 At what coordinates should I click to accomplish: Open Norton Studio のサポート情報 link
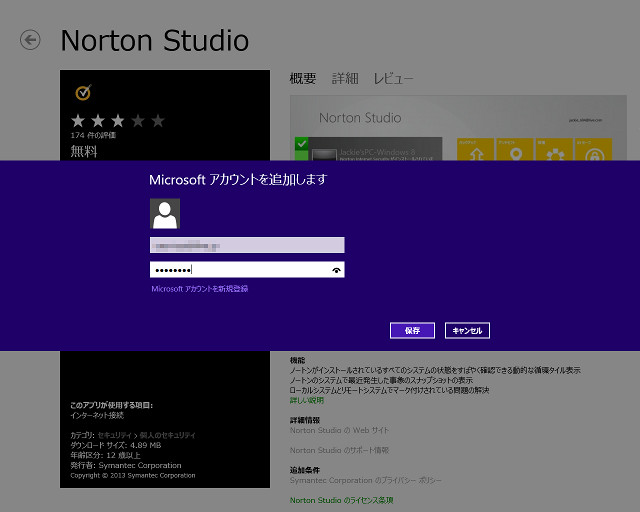click(339, 450)
